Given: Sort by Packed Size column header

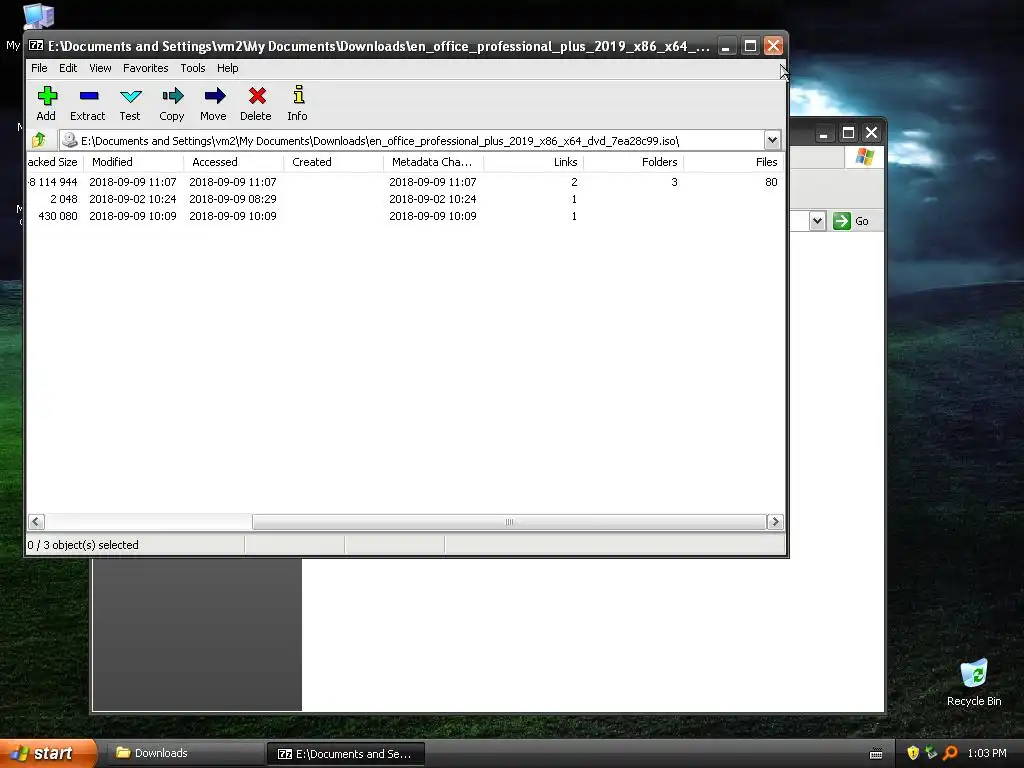Looking at the screenshot, I should 54,162.
